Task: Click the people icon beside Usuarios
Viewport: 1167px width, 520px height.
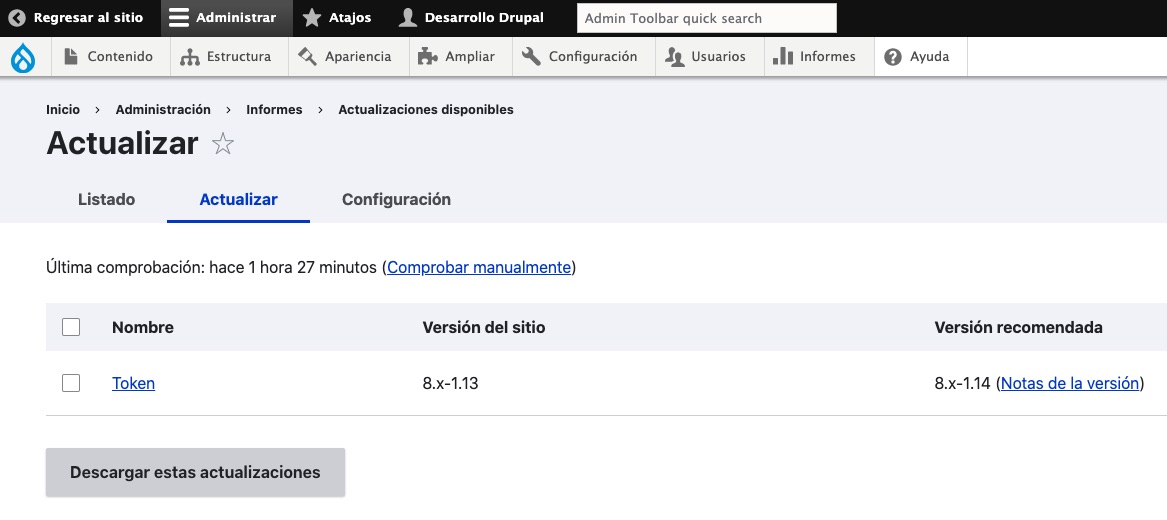Action: [x=674, y=57]
